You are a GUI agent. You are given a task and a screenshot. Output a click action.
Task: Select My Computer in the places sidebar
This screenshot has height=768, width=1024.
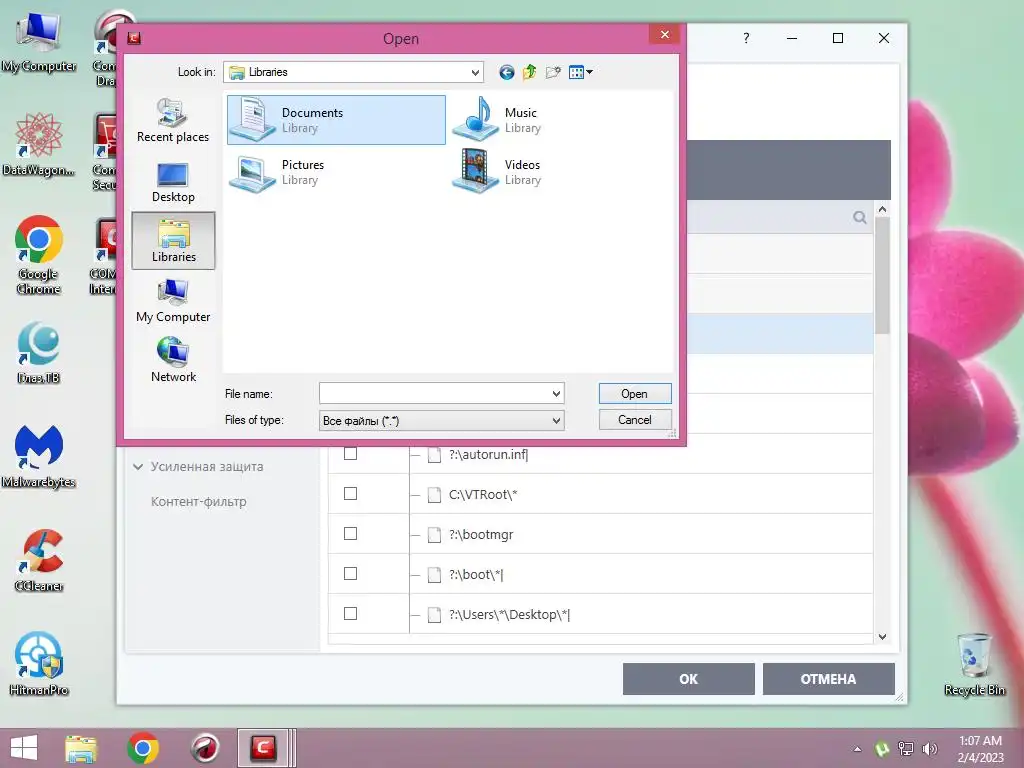[x=173, y=301]
